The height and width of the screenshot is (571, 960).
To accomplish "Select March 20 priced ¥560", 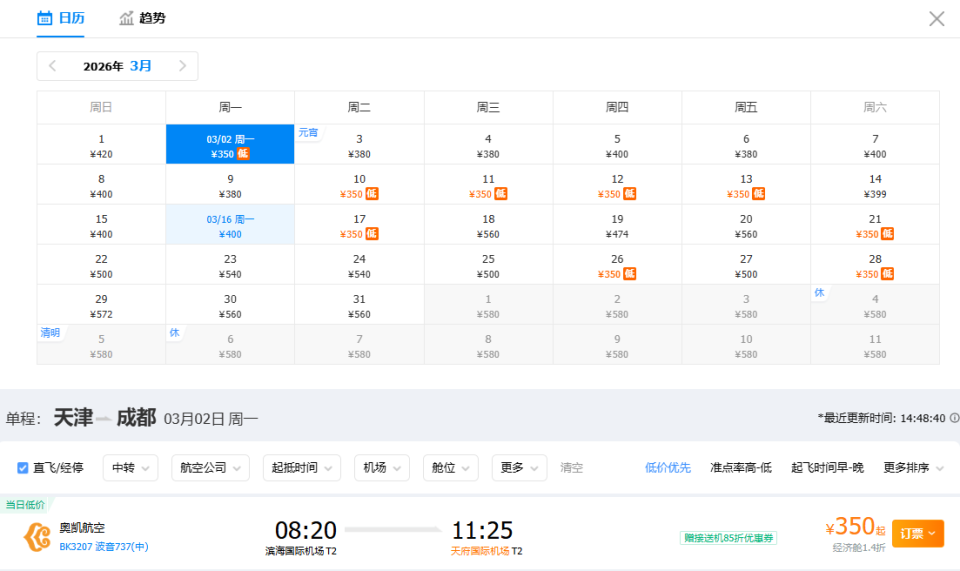I will (x=746, y=225).
